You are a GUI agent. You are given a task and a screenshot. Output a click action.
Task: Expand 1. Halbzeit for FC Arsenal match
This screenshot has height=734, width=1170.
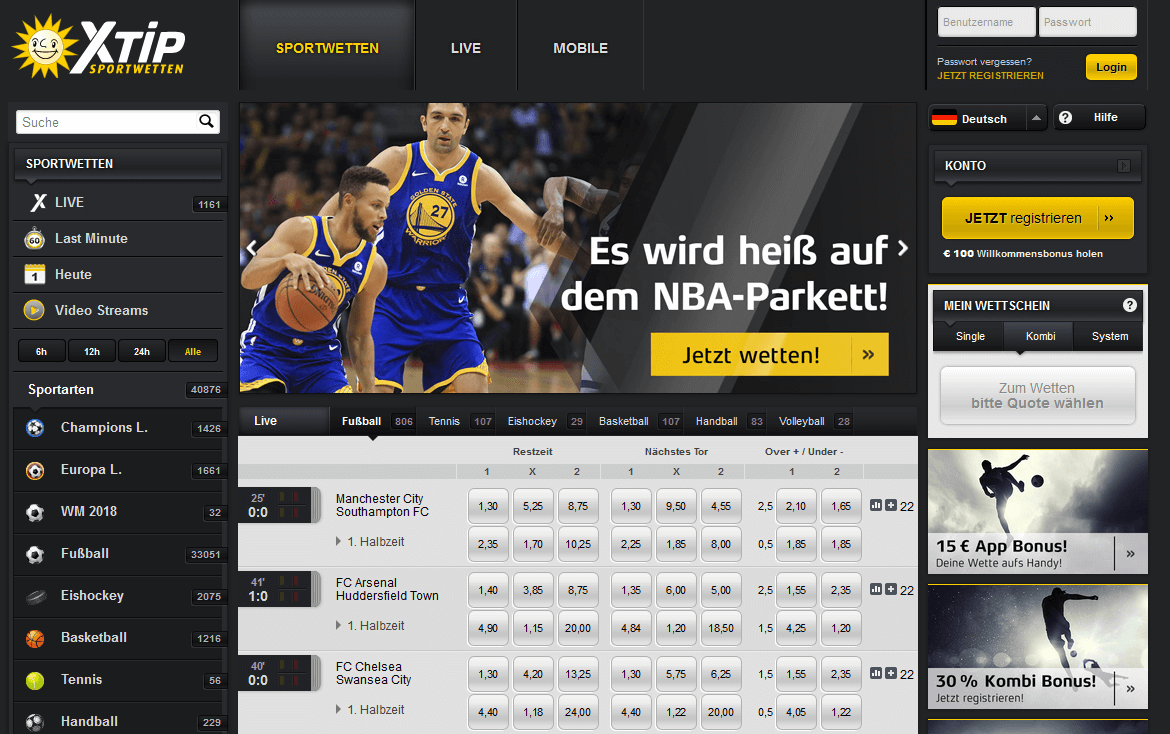pyautogui.click(x=371, y=626)
